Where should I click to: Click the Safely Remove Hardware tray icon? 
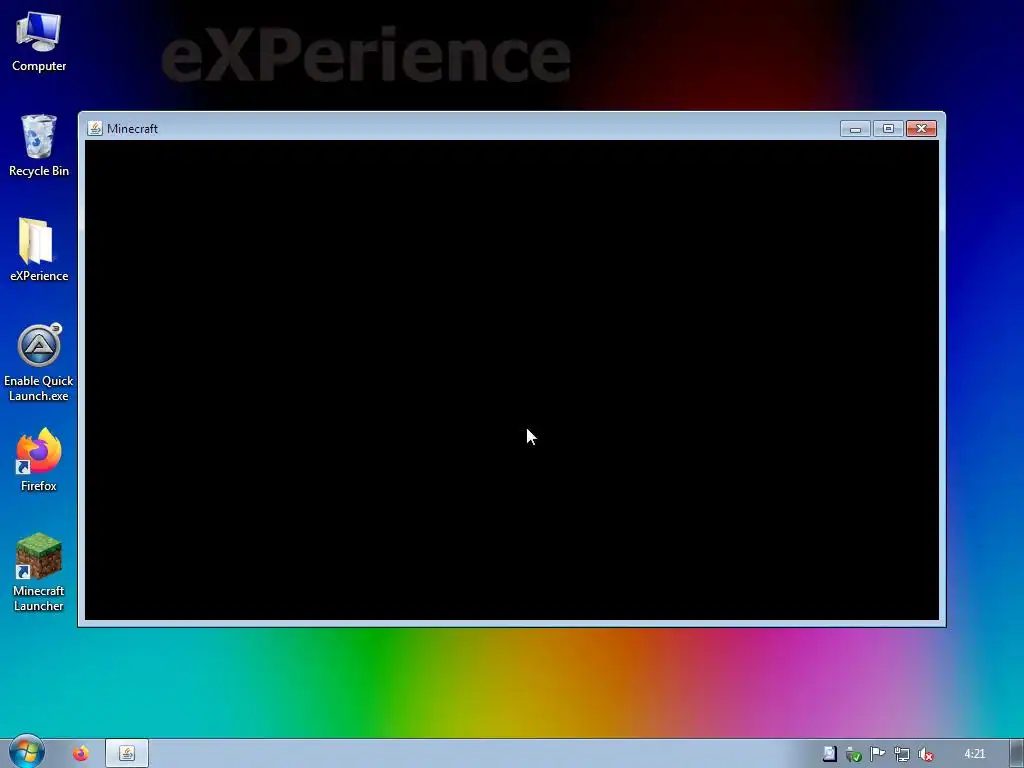pos(853,754)
